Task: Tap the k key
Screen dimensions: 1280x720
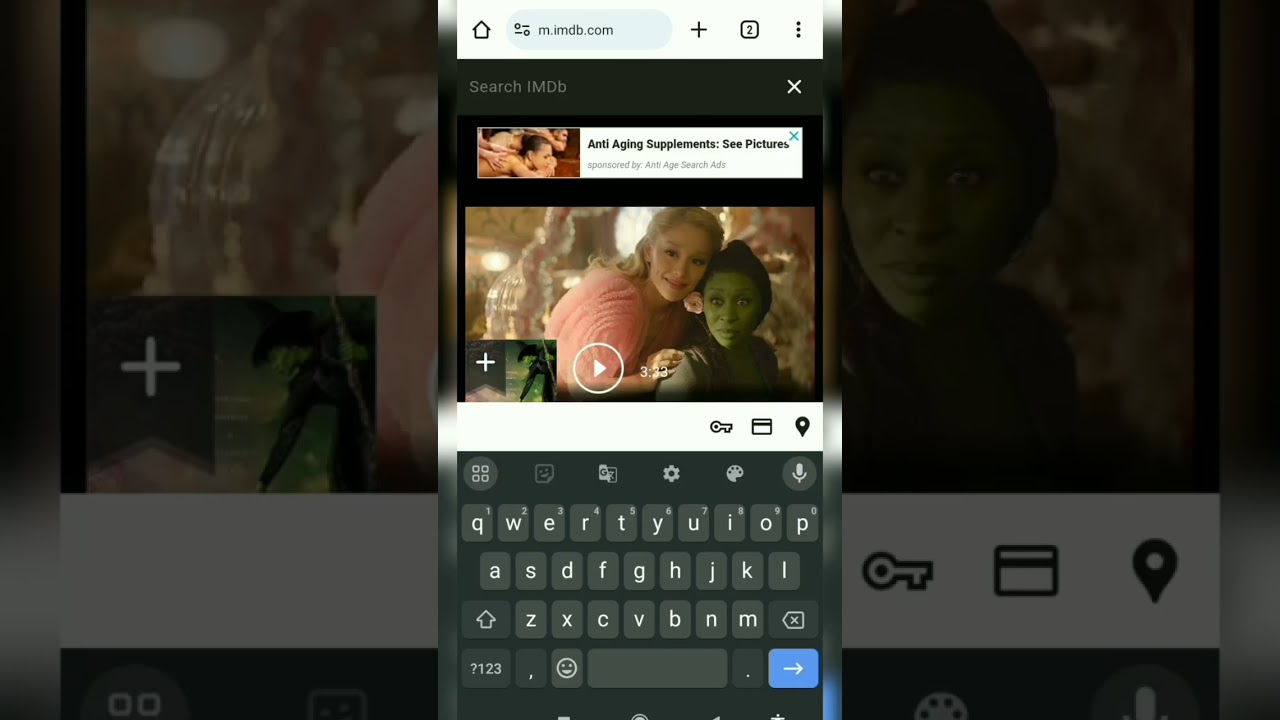Action: click(x=748, y=571)
